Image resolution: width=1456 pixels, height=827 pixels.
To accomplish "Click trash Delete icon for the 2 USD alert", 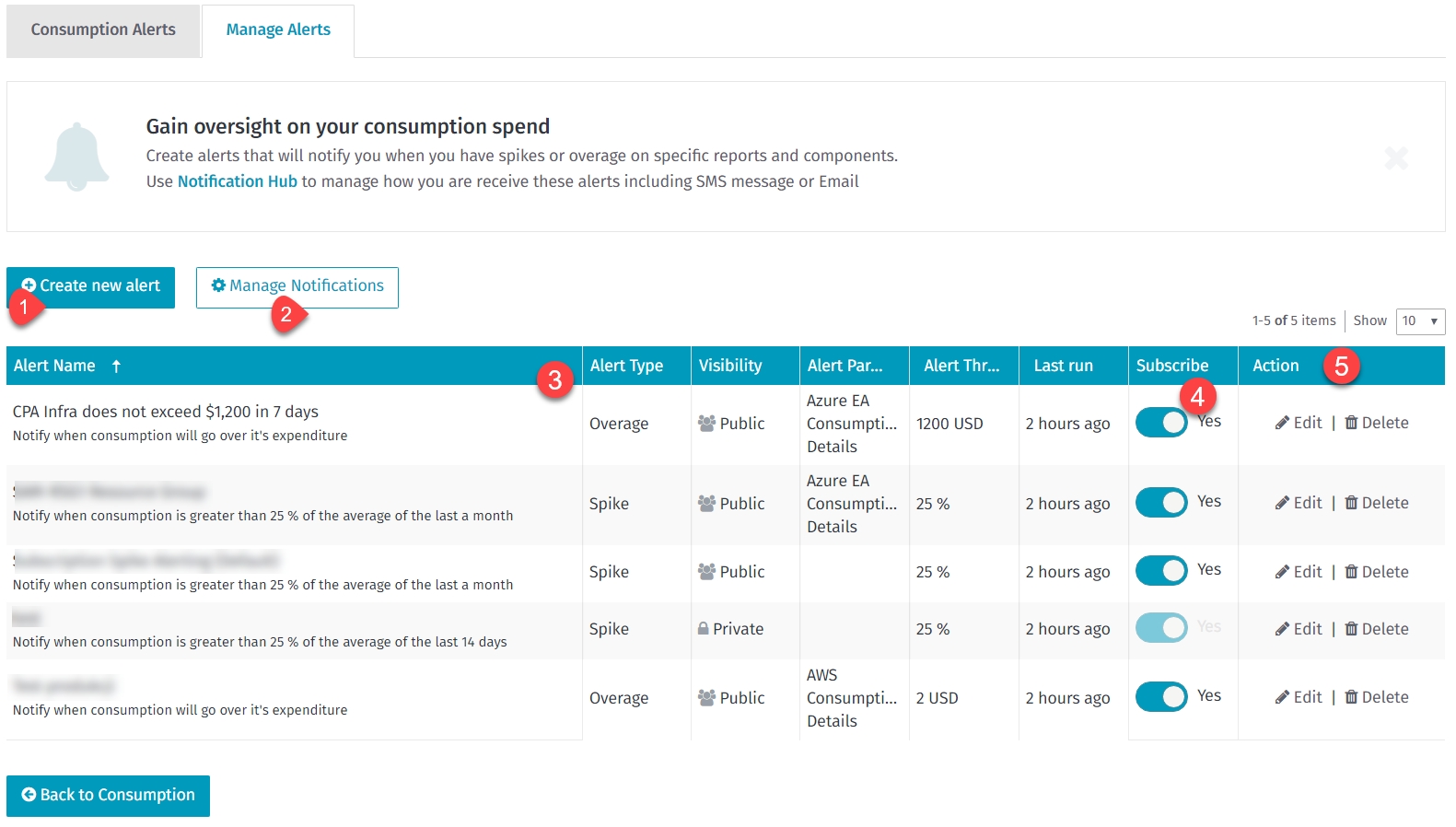I will (1351, 697).
